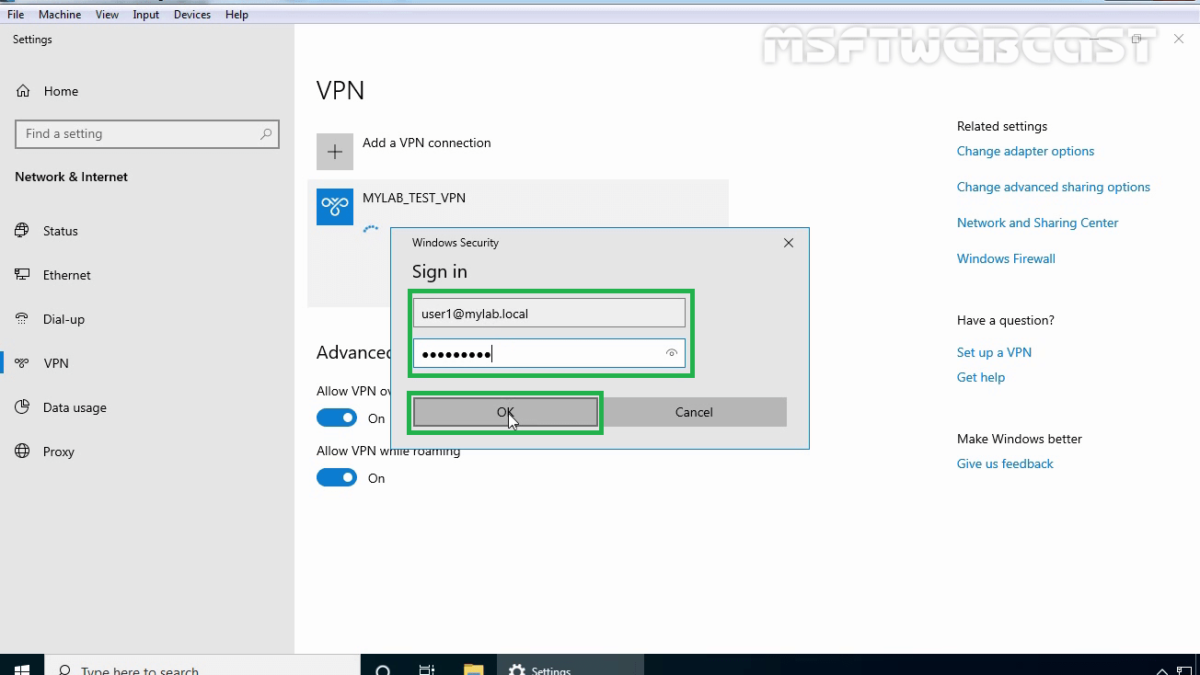The image size is (1200, 675).
Task: Close the Settings window
Action: 1179,39
